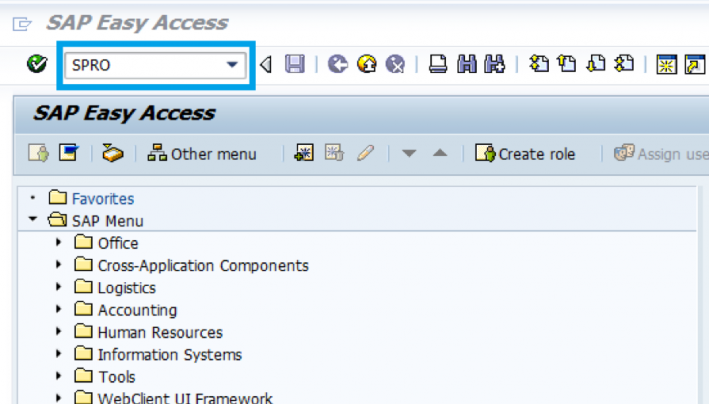This screenshot has height=404, width=709.
Task: Click the Create new session icon
Action: tap(666, 65)
